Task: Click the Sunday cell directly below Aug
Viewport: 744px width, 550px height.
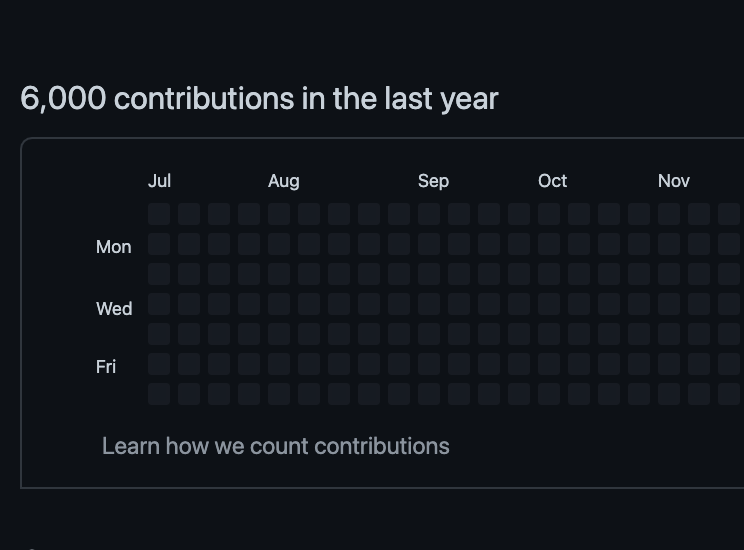Action: coord(279,214)
